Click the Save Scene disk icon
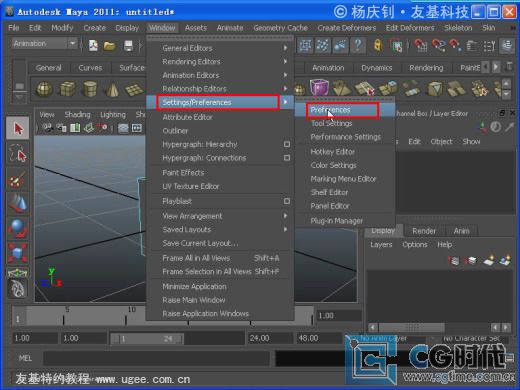Image resolution: width=520 pixels, height=390 pixels. pyautogui.click(x=128, y=45)
